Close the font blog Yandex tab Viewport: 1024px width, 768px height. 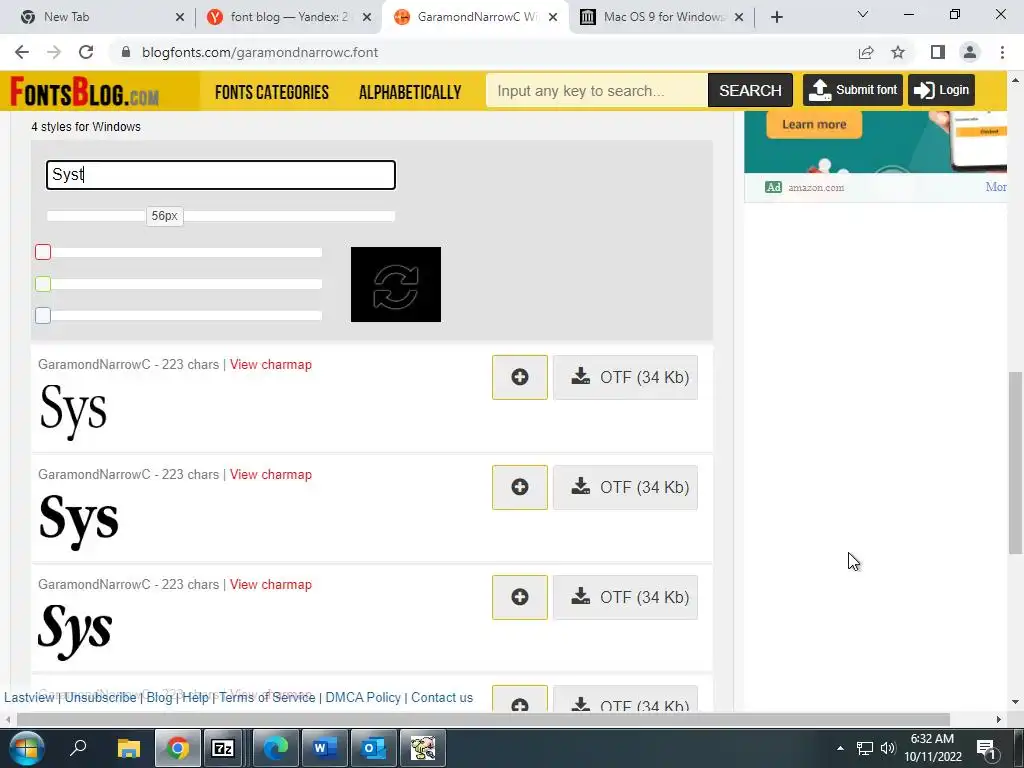pyautogui.click(x=367, y=17)
